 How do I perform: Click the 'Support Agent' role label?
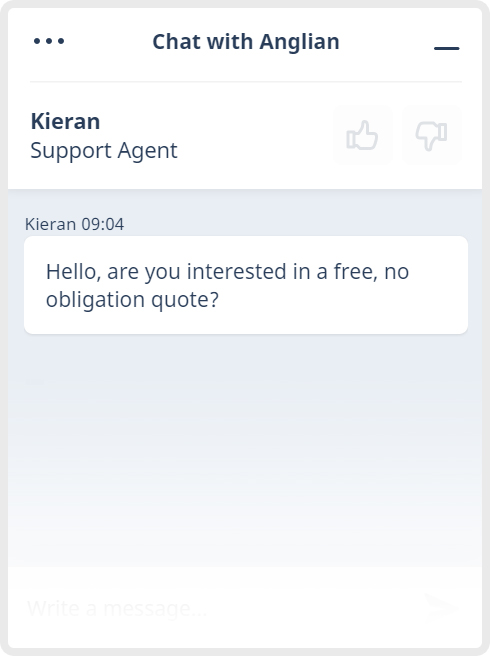coord(104,151)
